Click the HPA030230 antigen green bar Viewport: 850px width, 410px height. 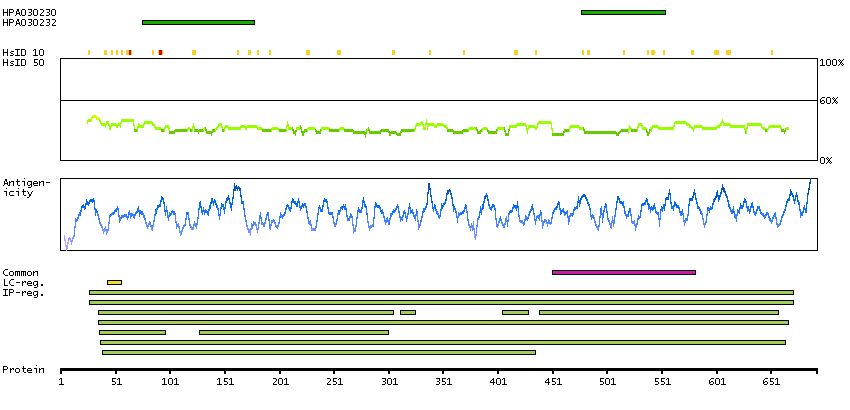(x=622, y=12)
